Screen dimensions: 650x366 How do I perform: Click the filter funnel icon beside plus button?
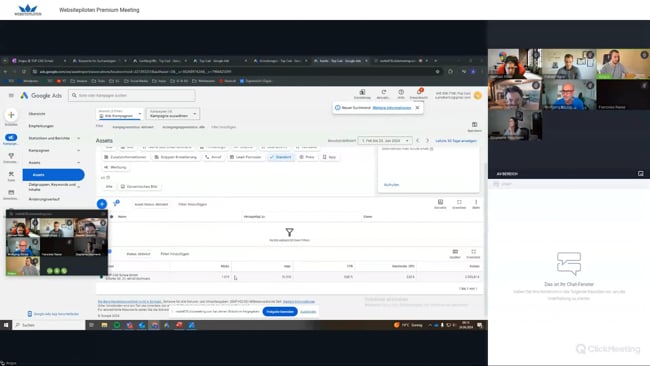coord(116,203)
